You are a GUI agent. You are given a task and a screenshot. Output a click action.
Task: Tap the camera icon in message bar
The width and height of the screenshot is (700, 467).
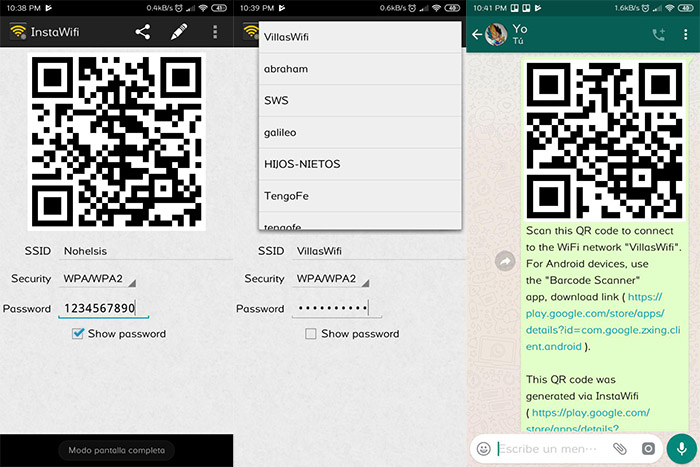point(648,449)
